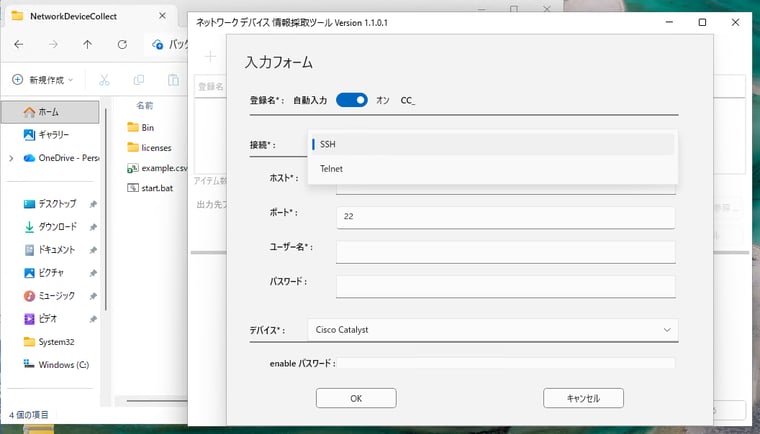Click the Explorer refresh icon
The height and width of the screenshot is (434, 760).
(x=122, y=44)
